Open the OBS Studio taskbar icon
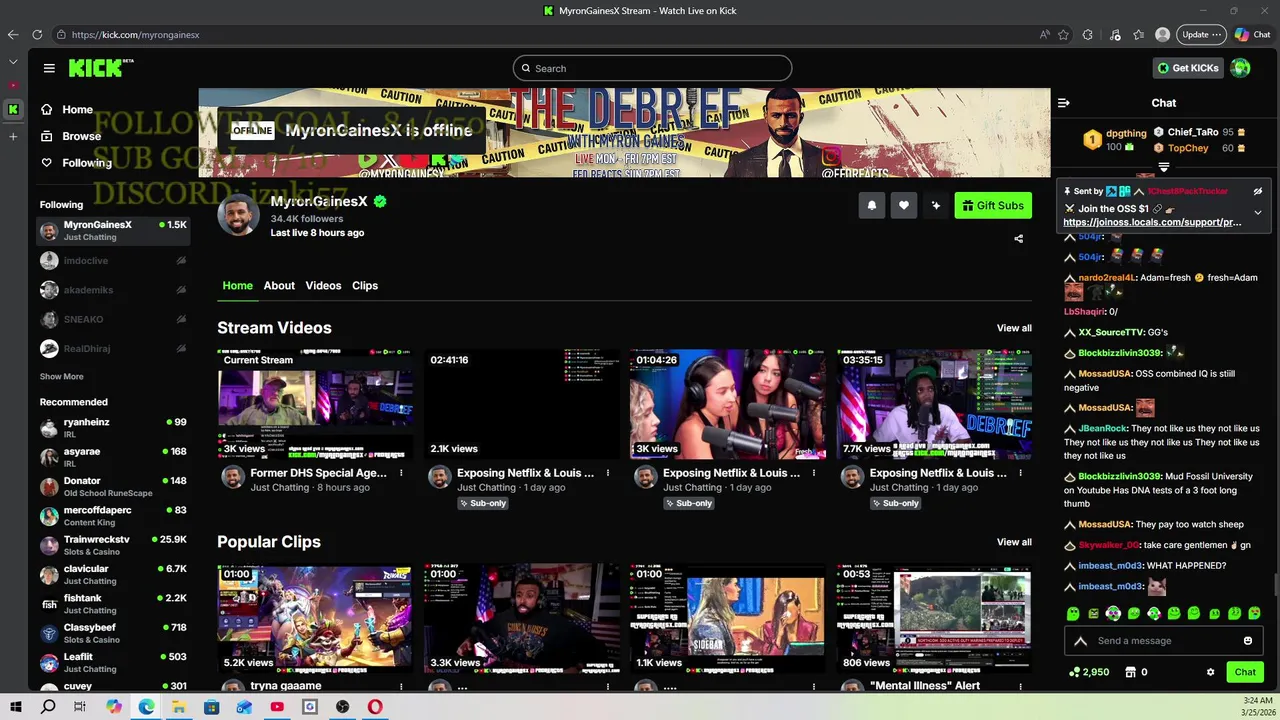Image resolution: width=1280 pixels, height=720 pixels. [x=342, y=707]
